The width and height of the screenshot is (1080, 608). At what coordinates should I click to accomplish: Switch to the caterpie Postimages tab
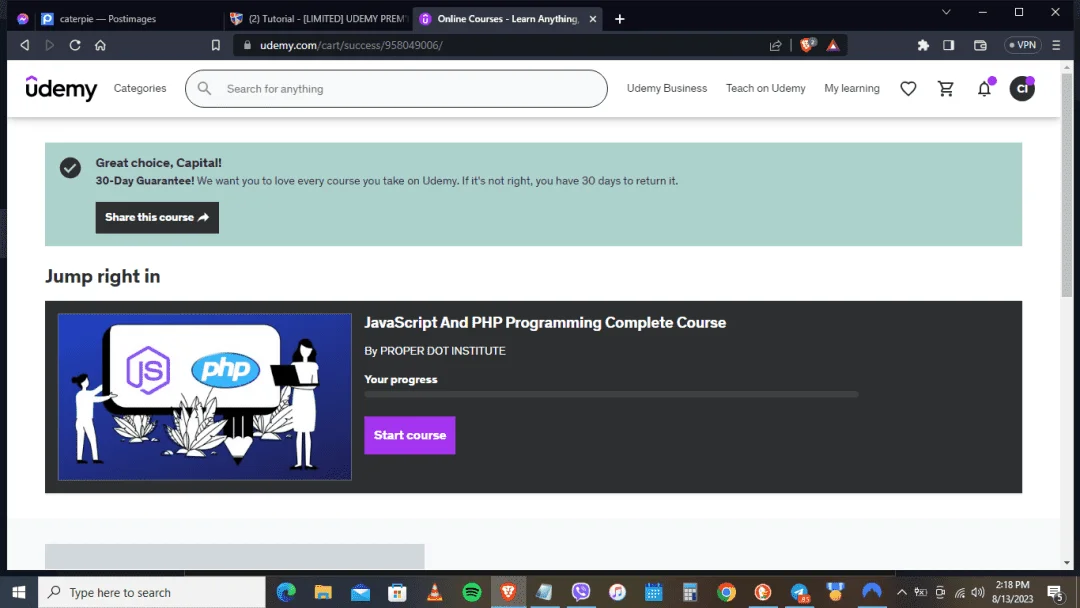coord(127,19)
